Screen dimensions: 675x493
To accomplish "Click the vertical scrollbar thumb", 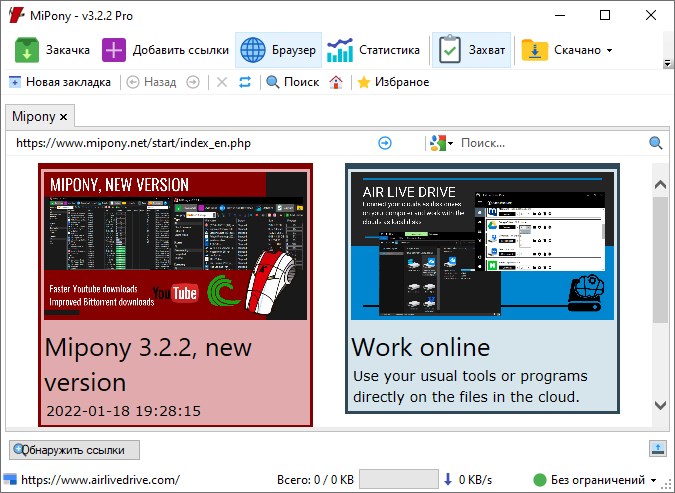I will [660, 260].
